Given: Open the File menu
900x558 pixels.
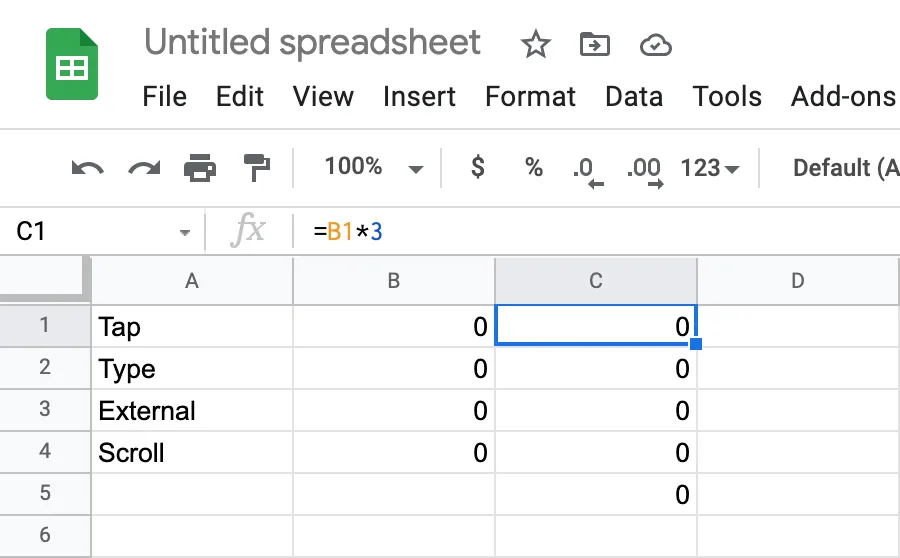Looking at the screenshot, I should click(x=165, y=97).
